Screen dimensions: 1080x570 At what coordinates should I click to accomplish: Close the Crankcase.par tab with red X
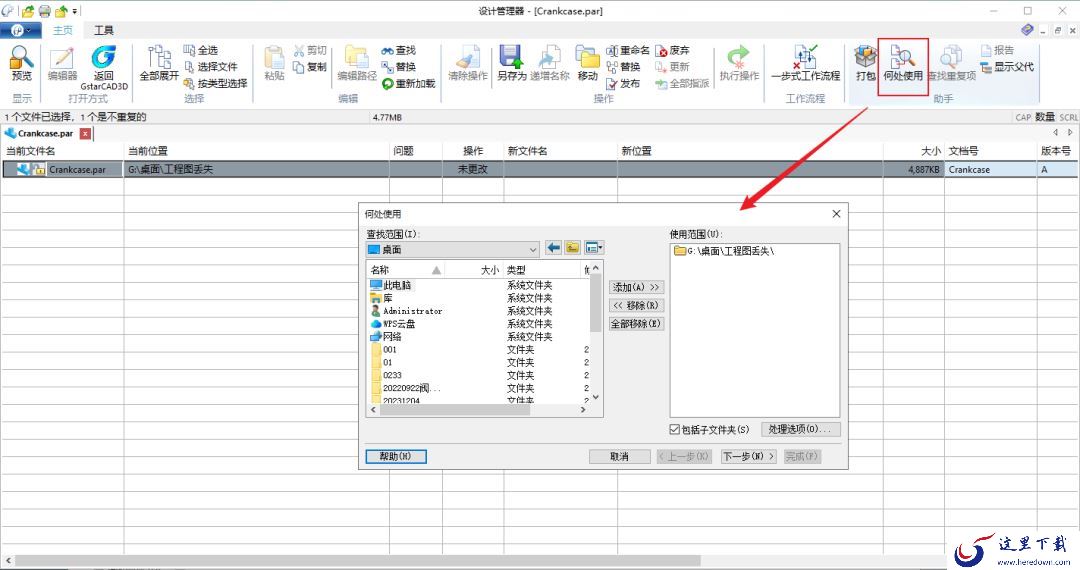(x=85, y=134)
